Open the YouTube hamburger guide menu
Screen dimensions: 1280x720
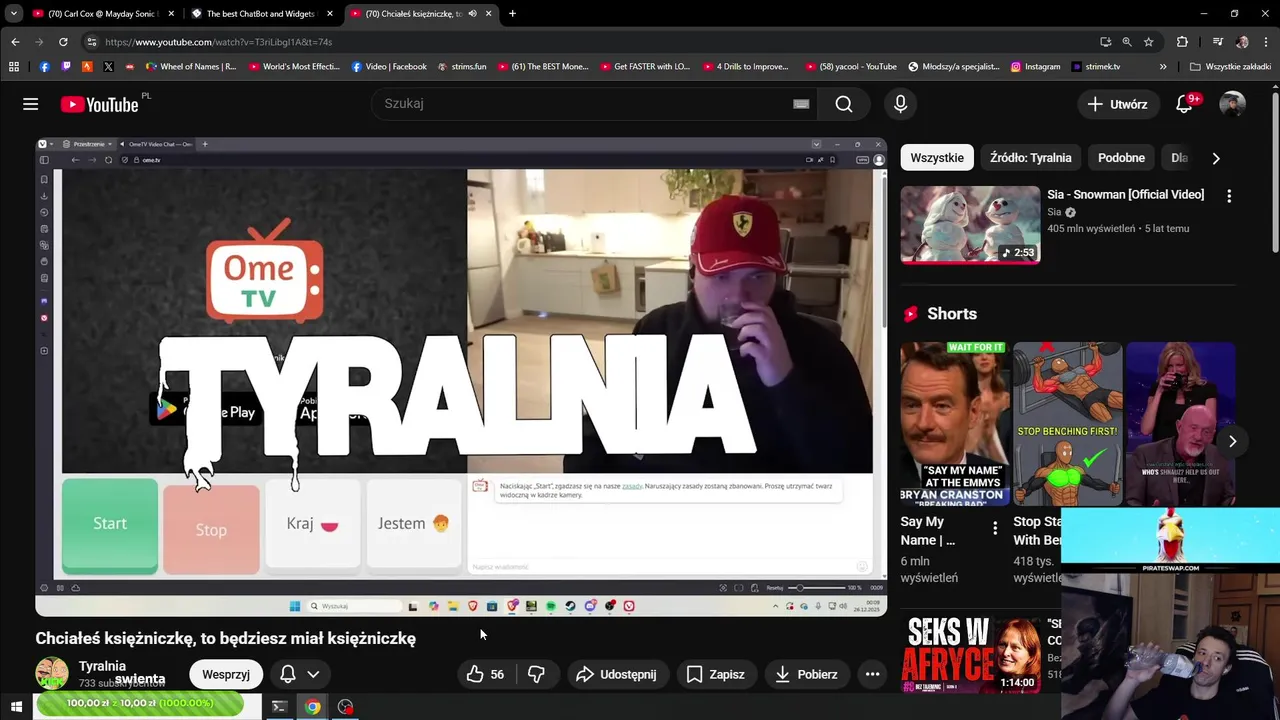pyautogui.click(x=30, y=104)
